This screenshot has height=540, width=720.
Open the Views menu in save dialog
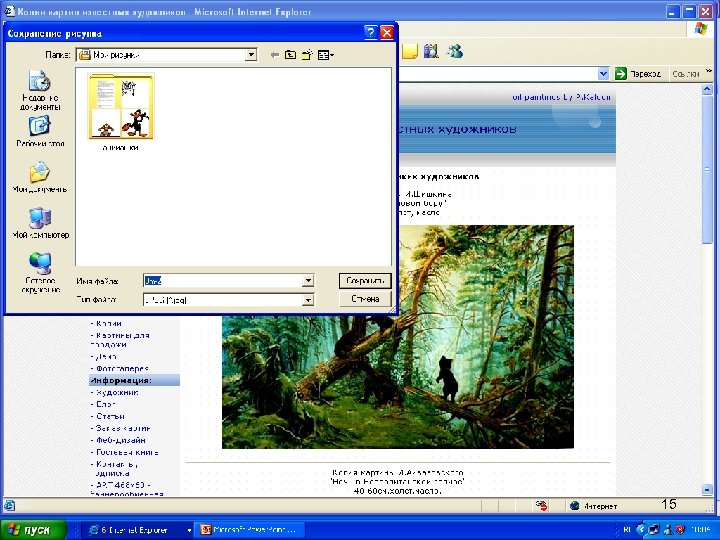(x=326, y=55)
